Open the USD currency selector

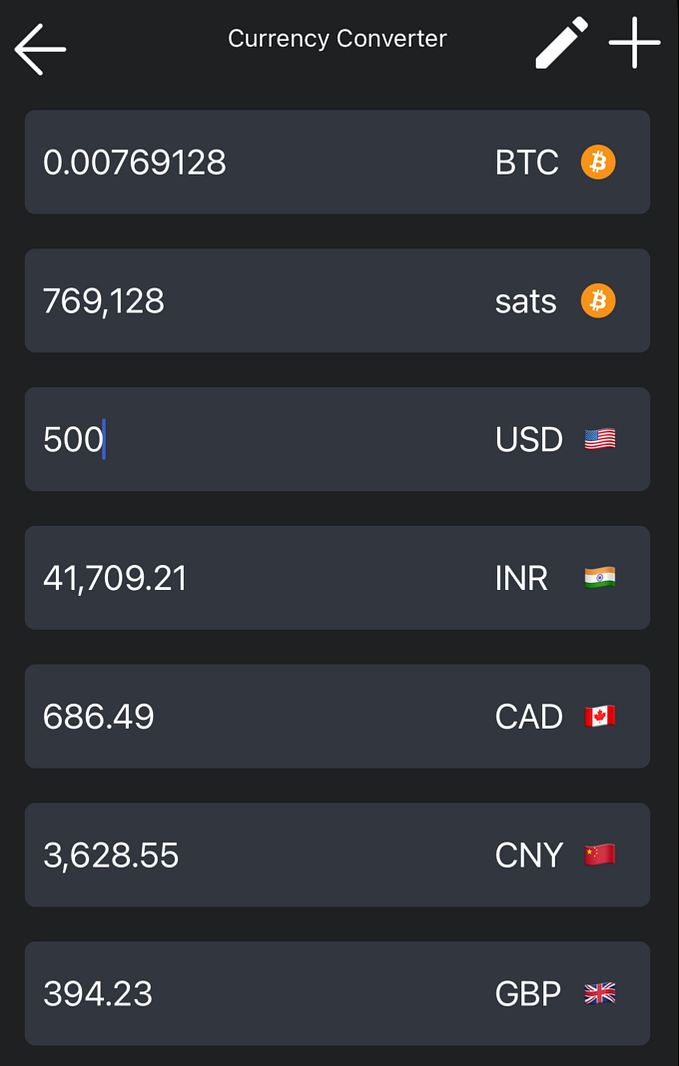coord(528,439)
